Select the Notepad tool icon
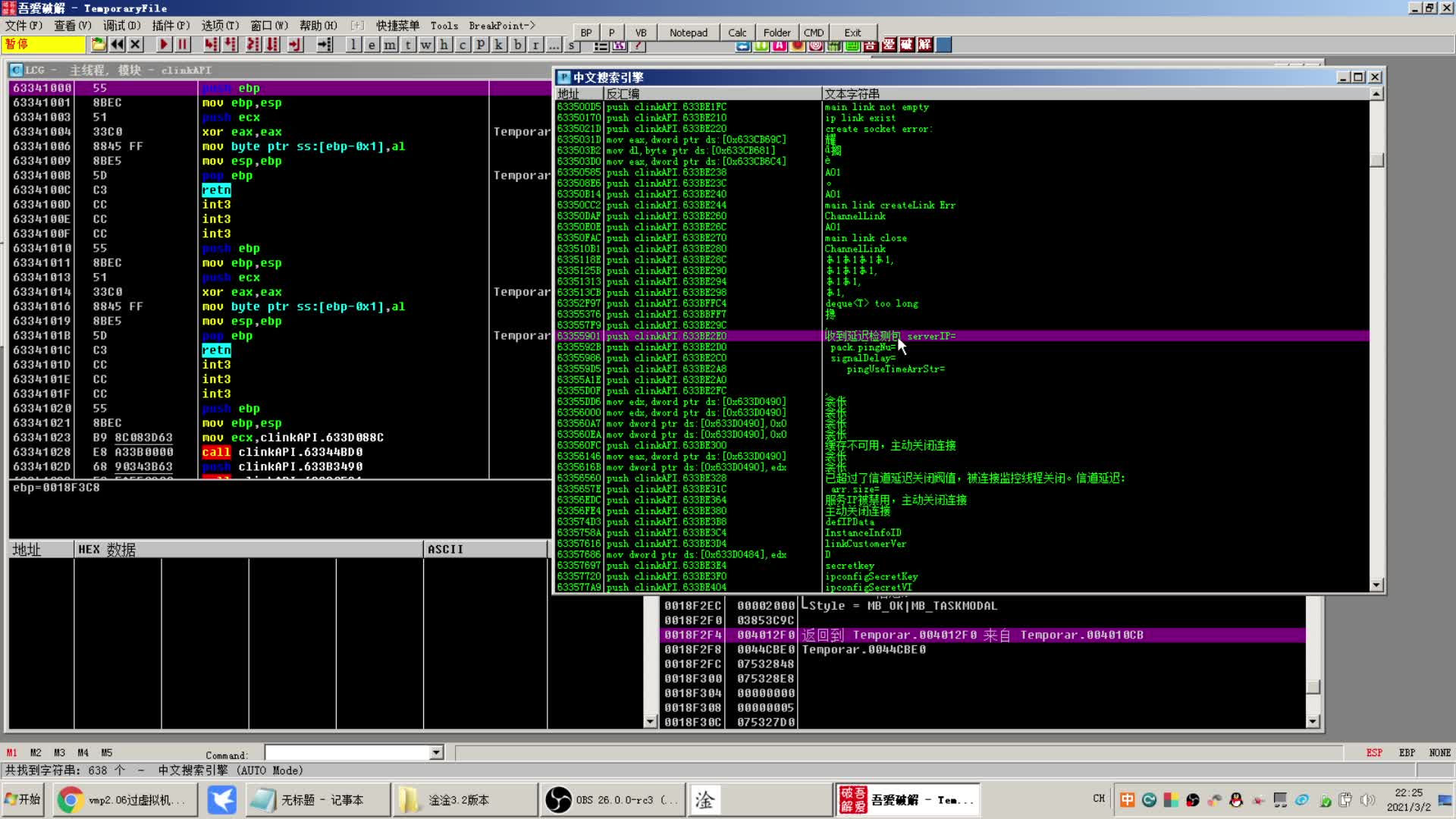 (688, 32)
